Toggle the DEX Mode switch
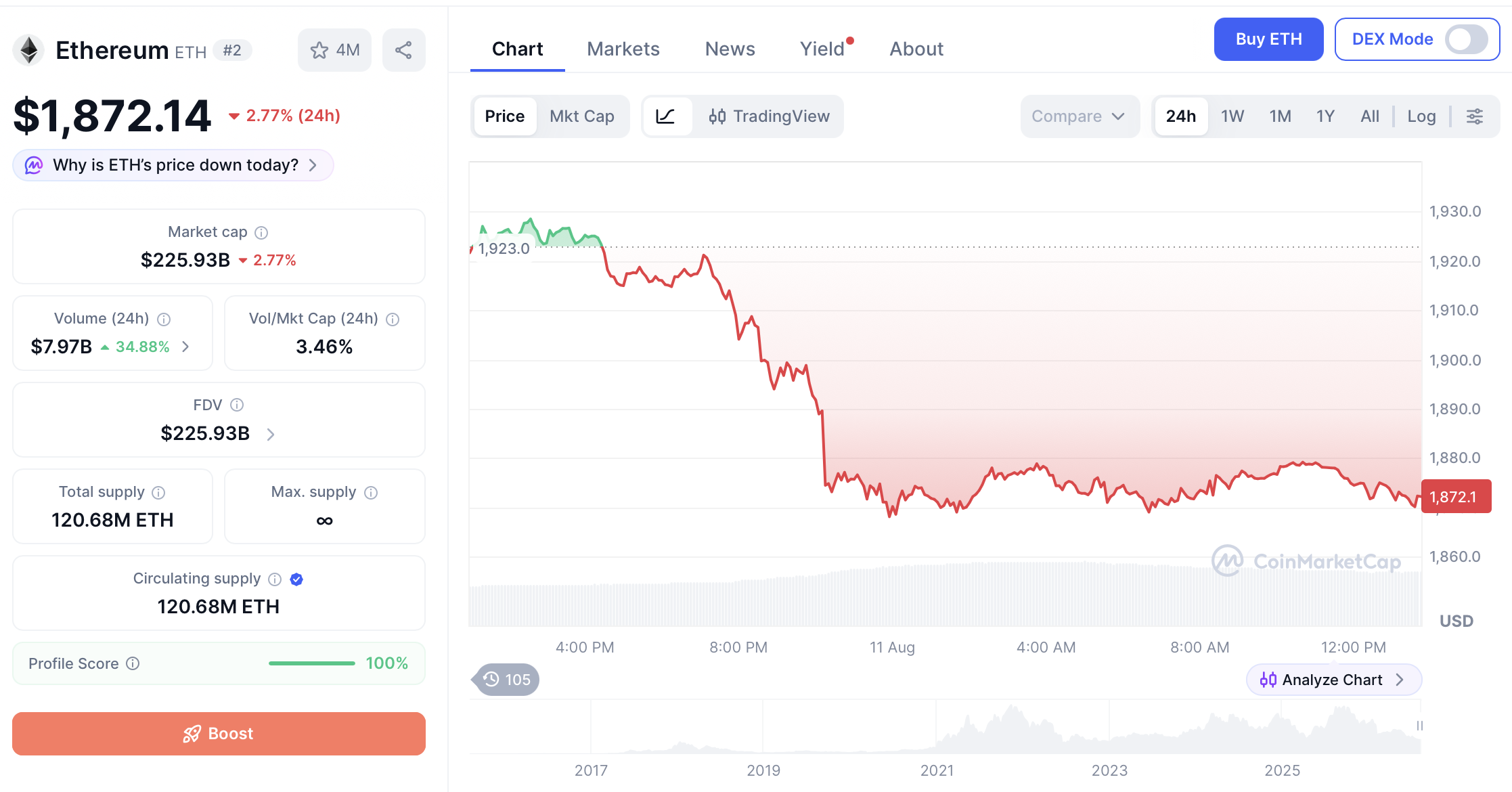This screenshot has width=1512, height=792. click(1467, 39)
